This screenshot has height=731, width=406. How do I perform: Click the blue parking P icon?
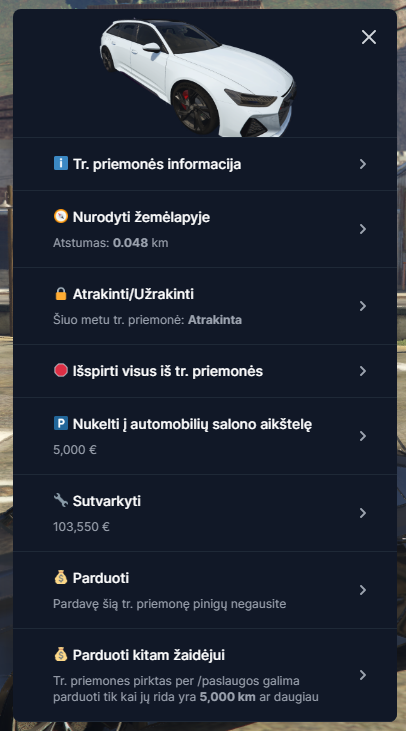click(61, 423)
